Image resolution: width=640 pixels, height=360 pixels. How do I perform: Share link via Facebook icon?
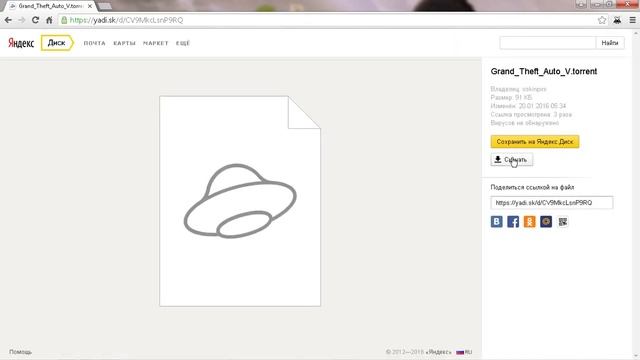[513, 222]
